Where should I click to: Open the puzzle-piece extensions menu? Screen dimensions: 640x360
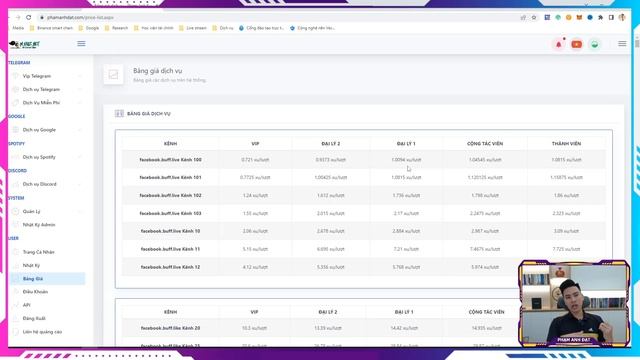(x=600, y=18)
